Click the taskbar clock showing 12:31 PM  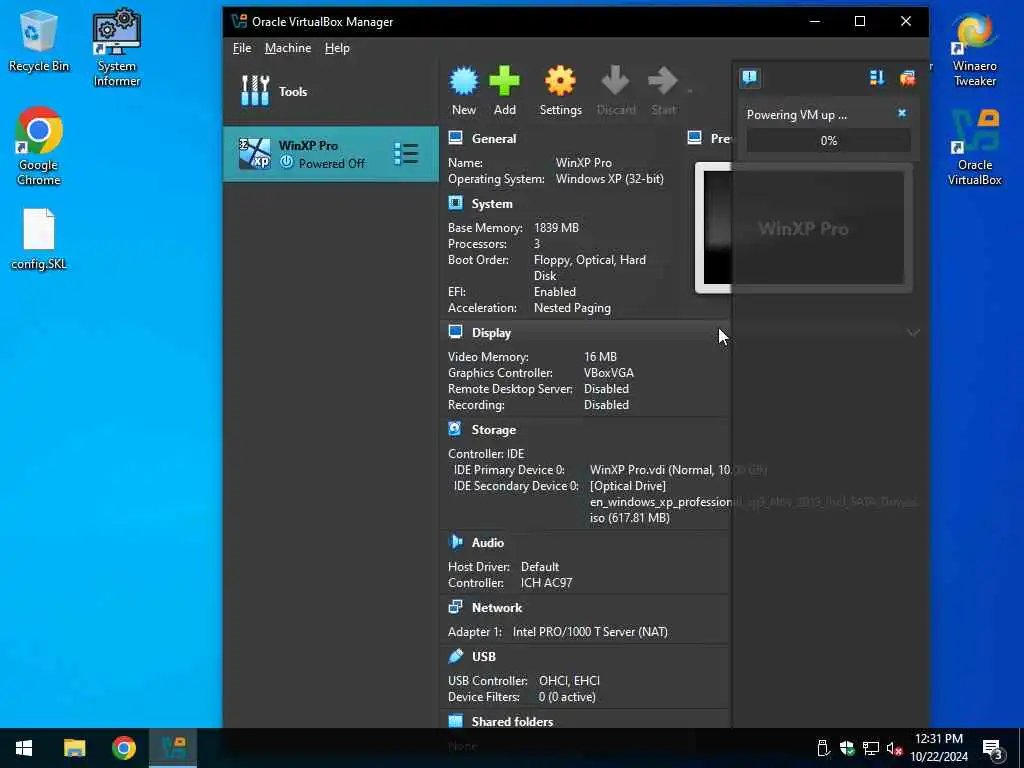coord(939,748)
